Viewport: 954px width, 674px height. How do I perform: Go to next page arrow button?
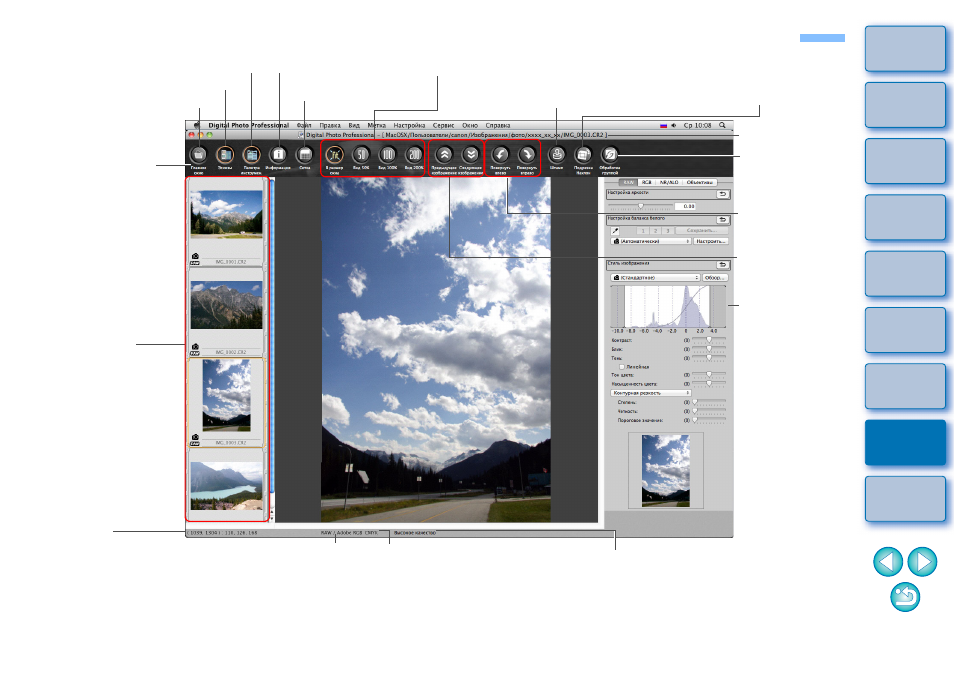pyautogui.click(x=922, y=561)
